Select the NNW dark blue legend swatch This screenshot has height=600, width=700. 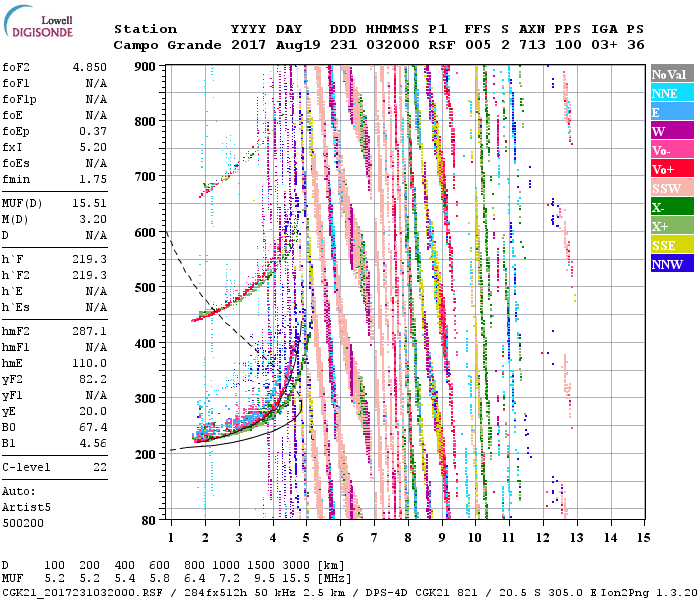[672, 263]
